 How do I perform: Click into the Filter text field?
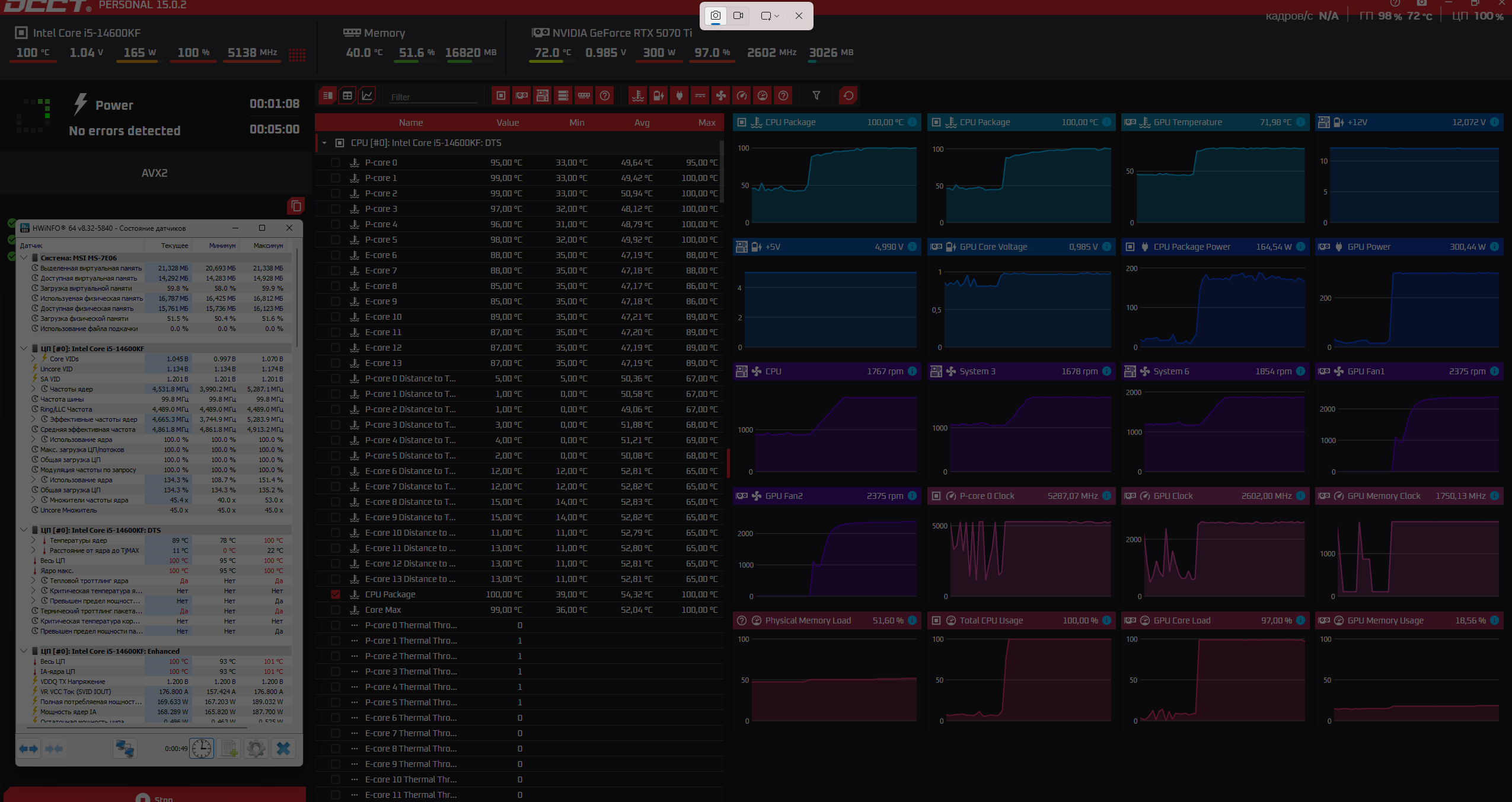pyautogui.click(x=433, y=97)
